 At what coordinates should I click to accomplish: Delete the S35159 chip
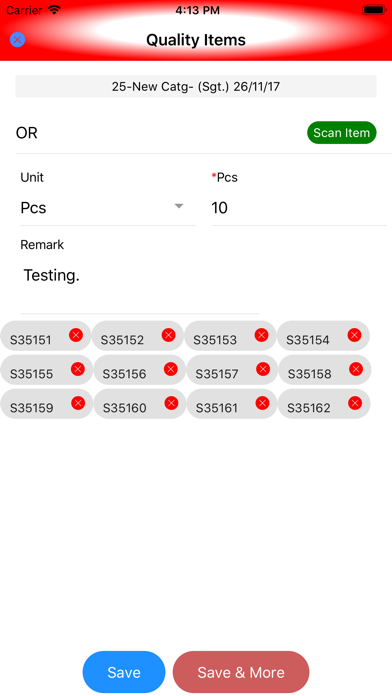(78, 403)
